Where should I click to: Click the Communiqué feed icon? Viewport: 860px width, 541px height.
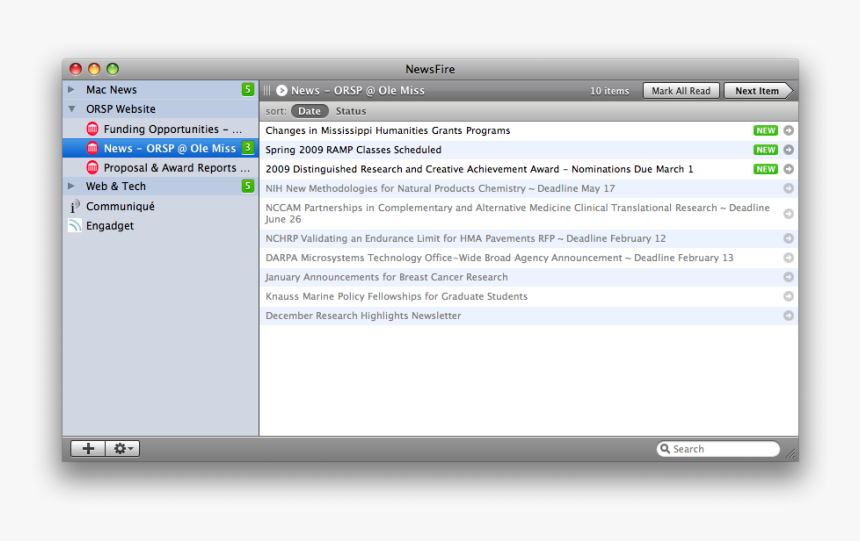click(x=74, y=206)
